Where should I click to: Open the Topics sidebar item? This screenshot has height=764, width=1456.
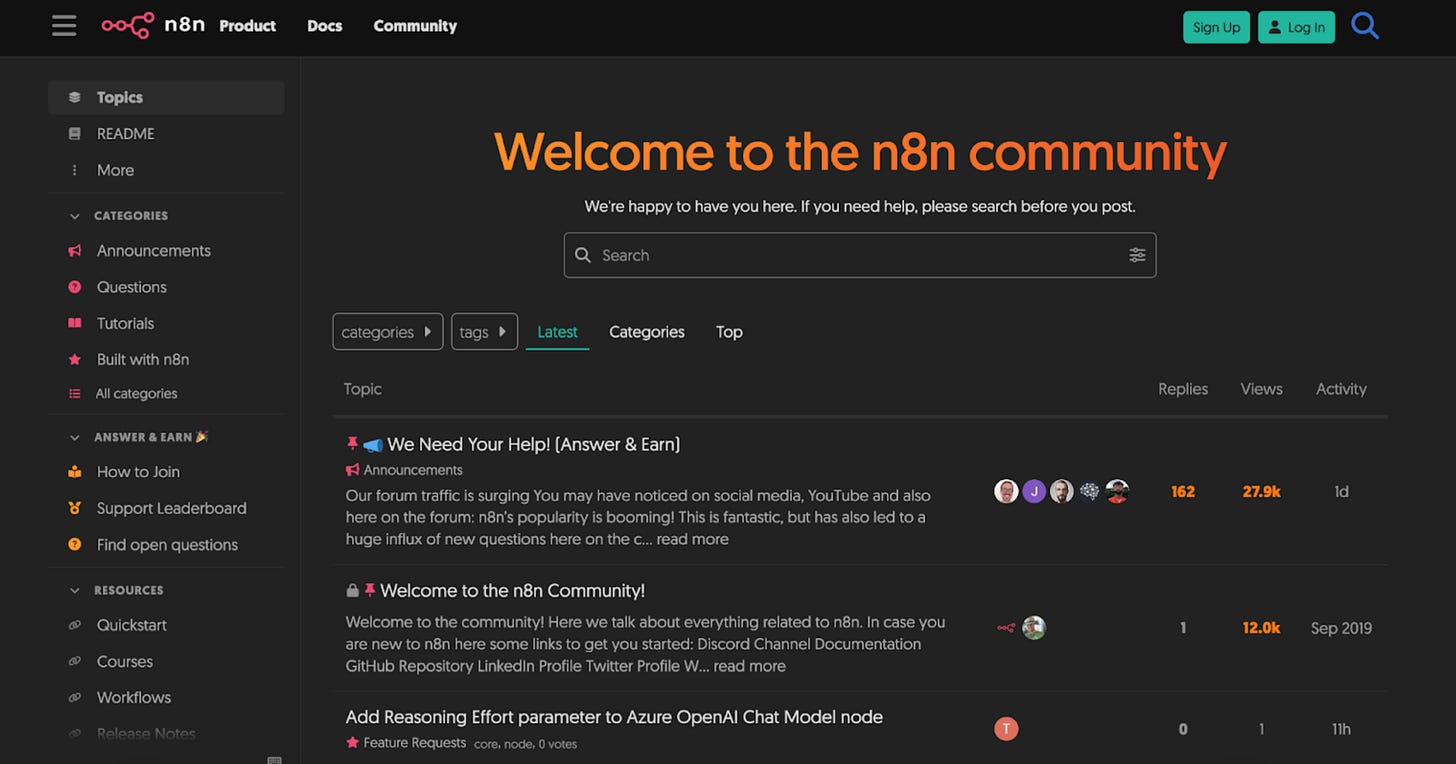click(x=166, y=97)
